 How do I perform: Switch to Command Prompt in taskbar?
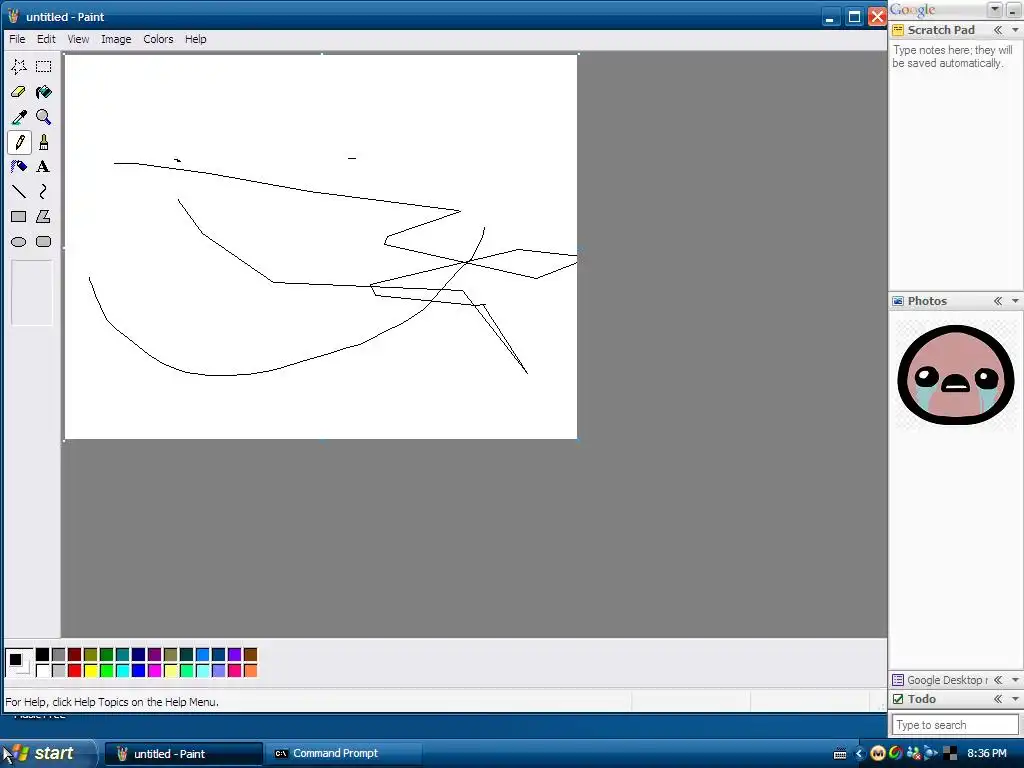[x=344, y=754]
